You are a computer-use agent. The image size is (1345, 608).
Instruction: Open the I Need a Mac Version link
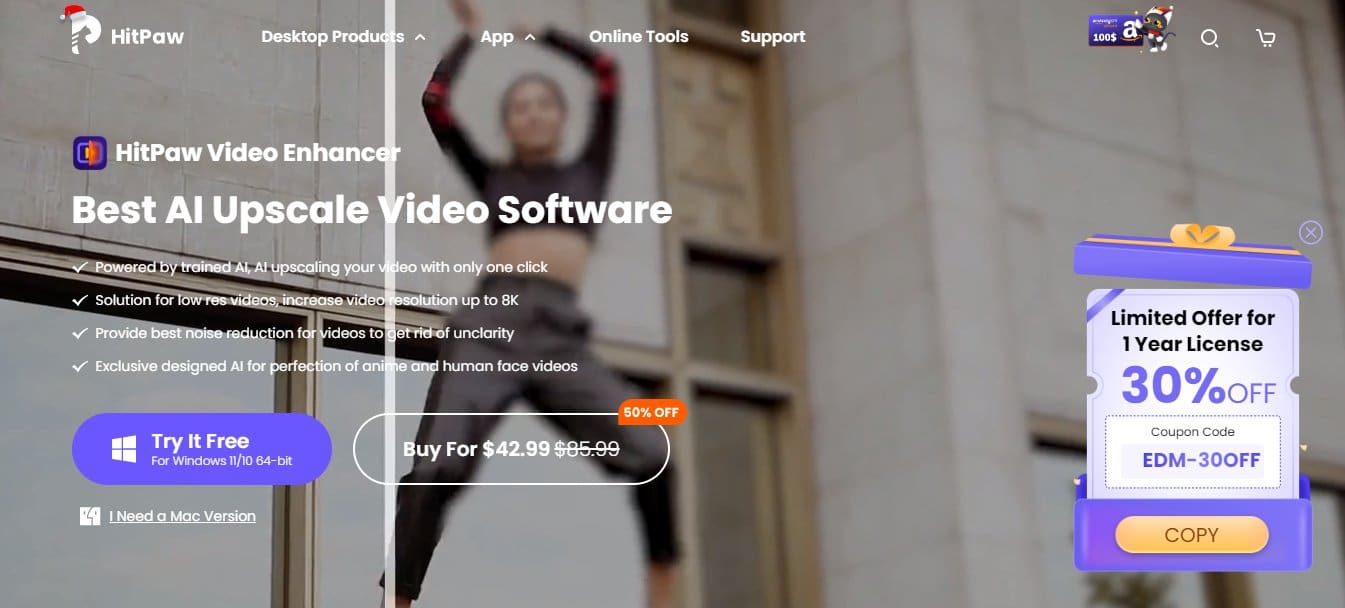pos(182,516)
